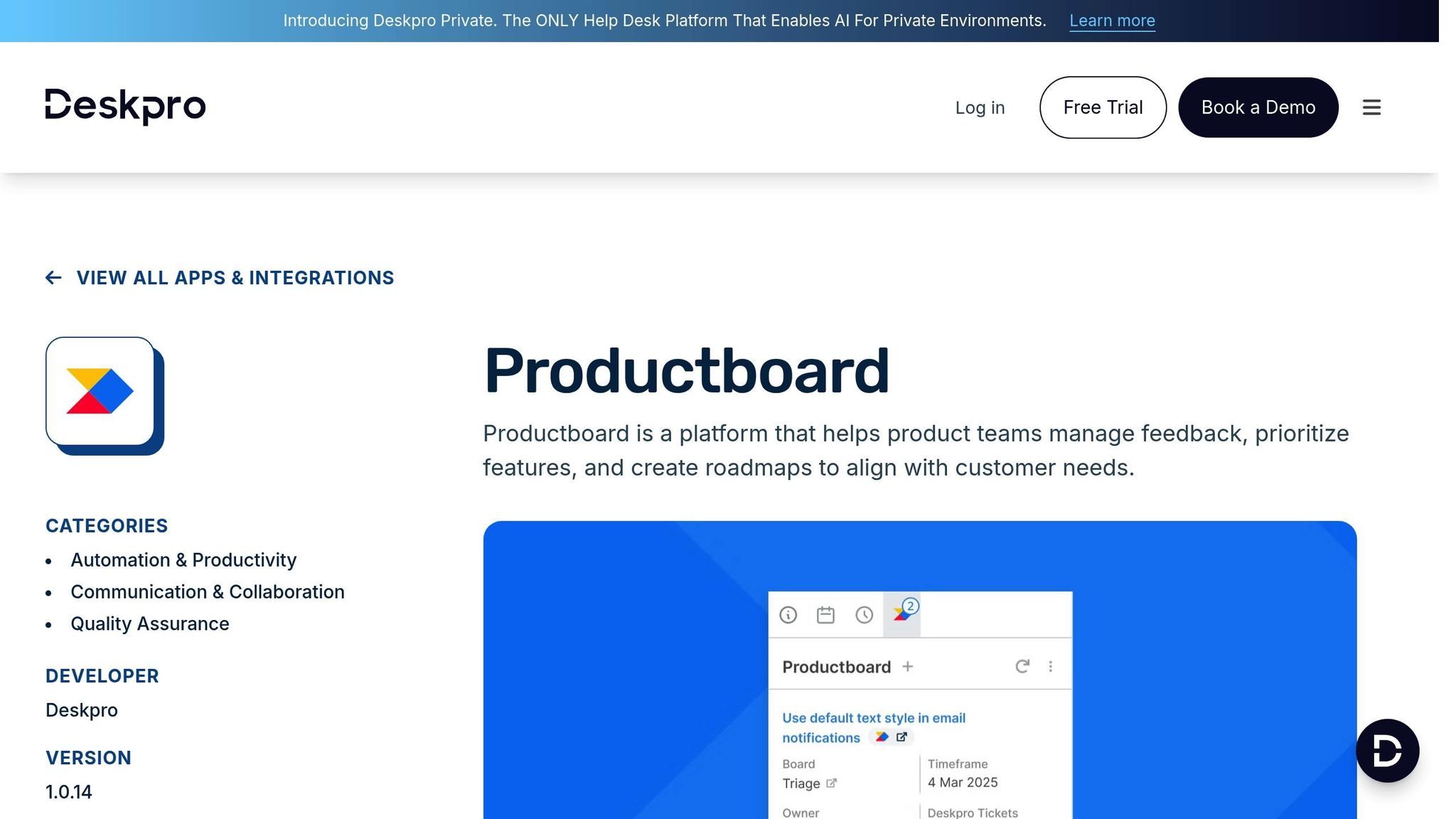Click the Productboard logo beside the feature title
The height and width of the screenshot is (819, 1456).
882,737
